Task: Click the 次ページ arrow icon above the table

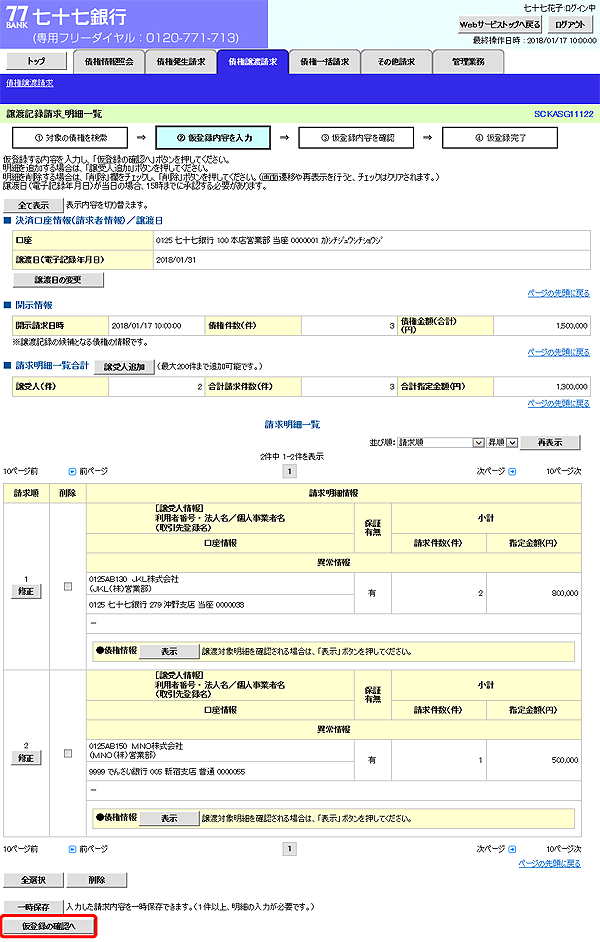Action: pyautogui.click(x=512, y=472)
